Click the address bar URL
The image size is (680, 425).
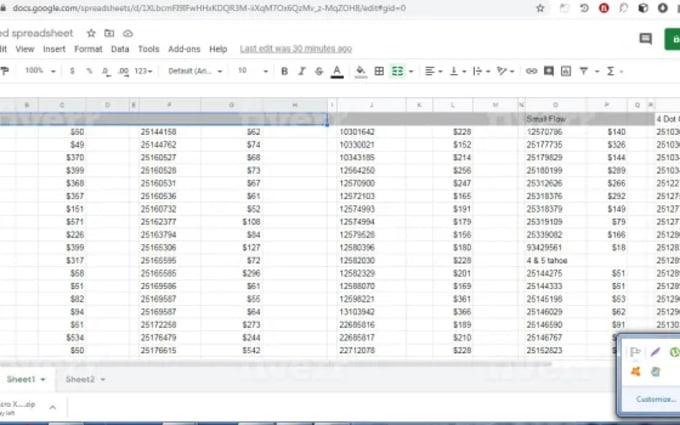pos(209,8)
